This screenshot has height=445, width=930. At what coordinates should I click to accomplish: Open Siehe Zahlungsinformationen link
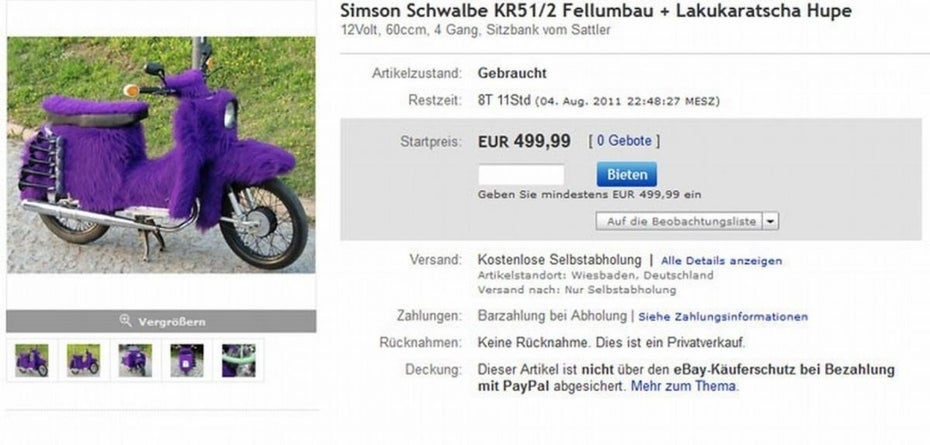pyautogui.click(x=723, y=317)
